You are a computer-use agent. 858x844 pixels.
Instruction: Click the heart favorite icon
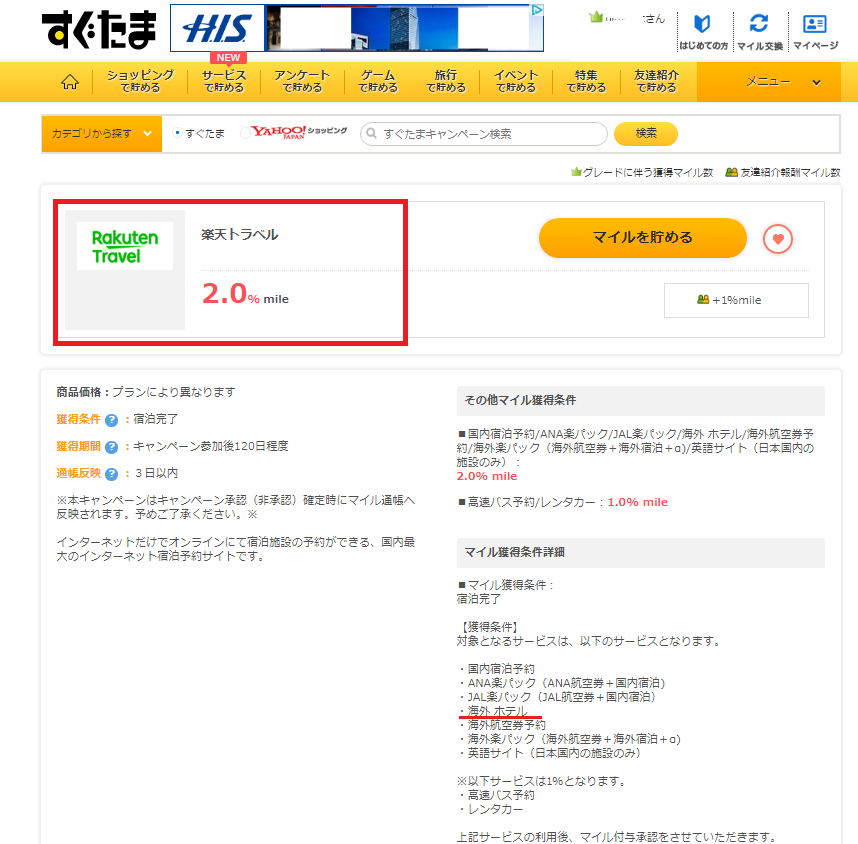pyautogui.click(x=778, y=239)
